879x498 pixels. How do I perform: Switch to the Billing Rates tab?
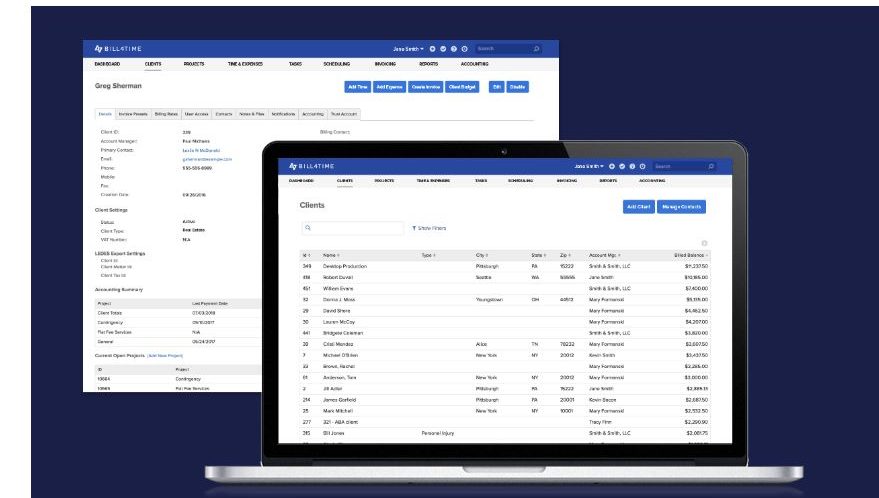click(x=166, y=114)
